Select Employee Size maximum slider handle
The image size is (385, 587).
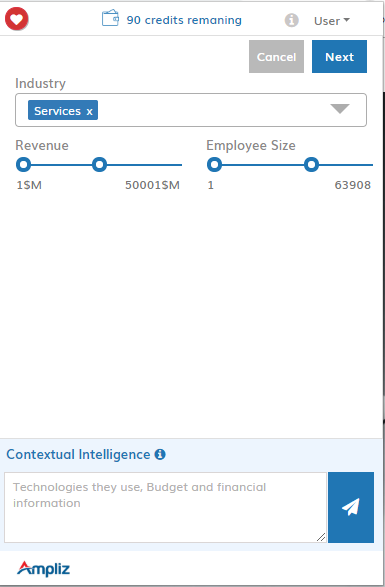[x=311, y=164]
